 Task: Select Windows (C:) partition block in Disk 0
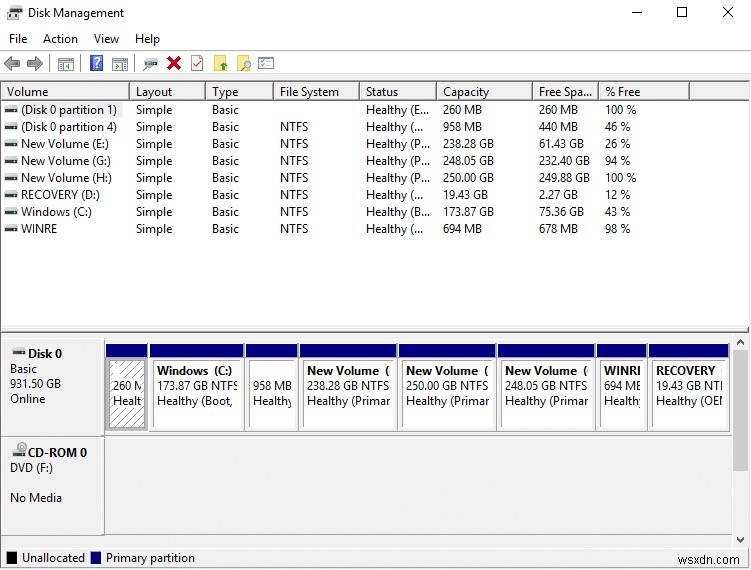pyautogui.click(x=196, y=386)
